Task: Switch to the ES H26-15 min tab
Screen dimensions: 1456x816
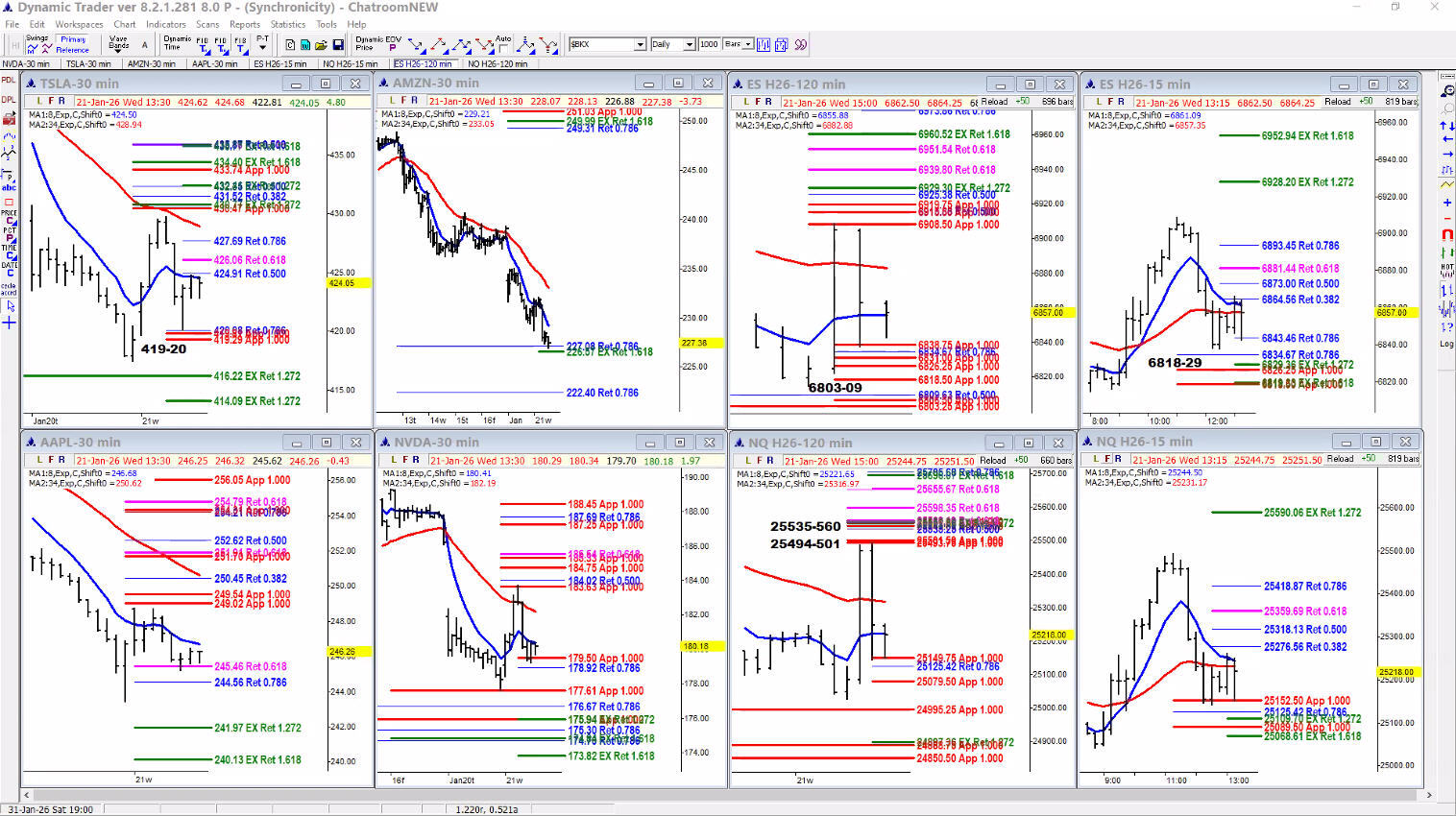Action: click(279, 64)
